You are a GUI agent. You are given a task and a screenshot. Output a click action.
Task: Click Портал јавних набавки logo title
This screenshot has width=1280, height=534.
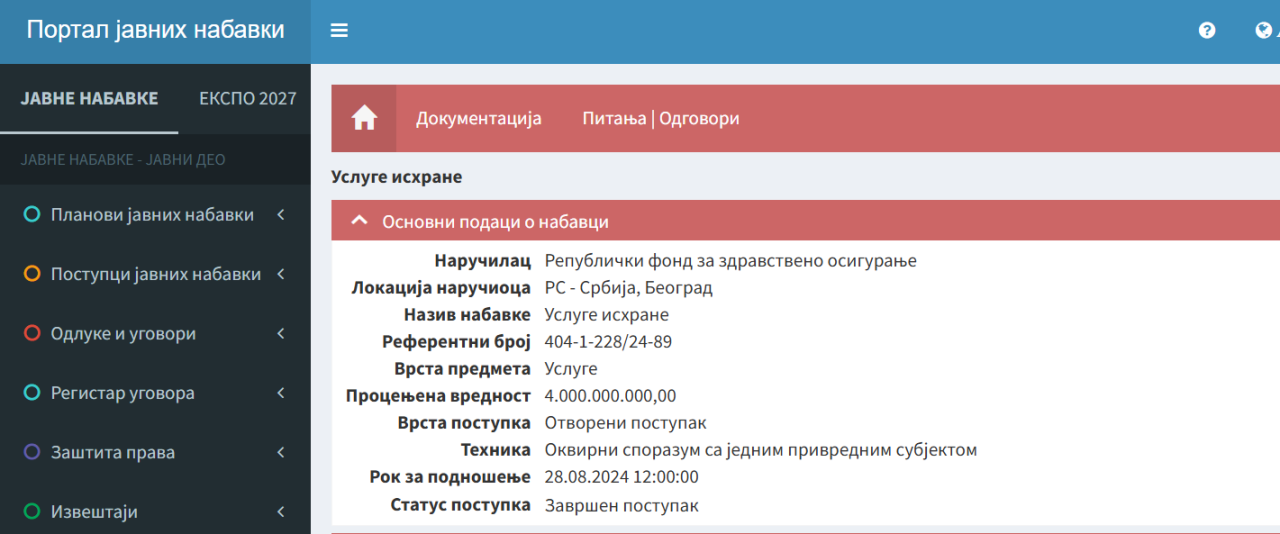point(155,30)
